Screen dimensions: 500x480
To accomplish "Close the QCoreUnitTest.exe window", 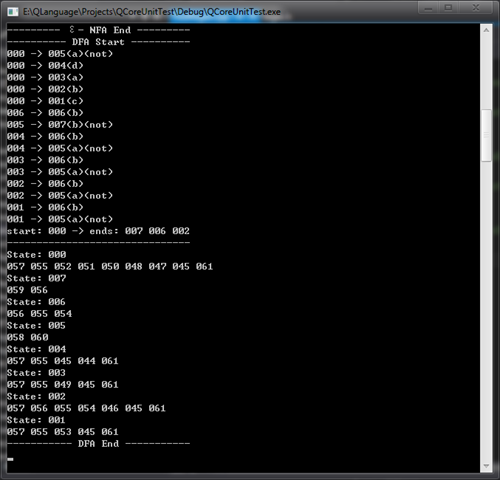I will point(476,8).
